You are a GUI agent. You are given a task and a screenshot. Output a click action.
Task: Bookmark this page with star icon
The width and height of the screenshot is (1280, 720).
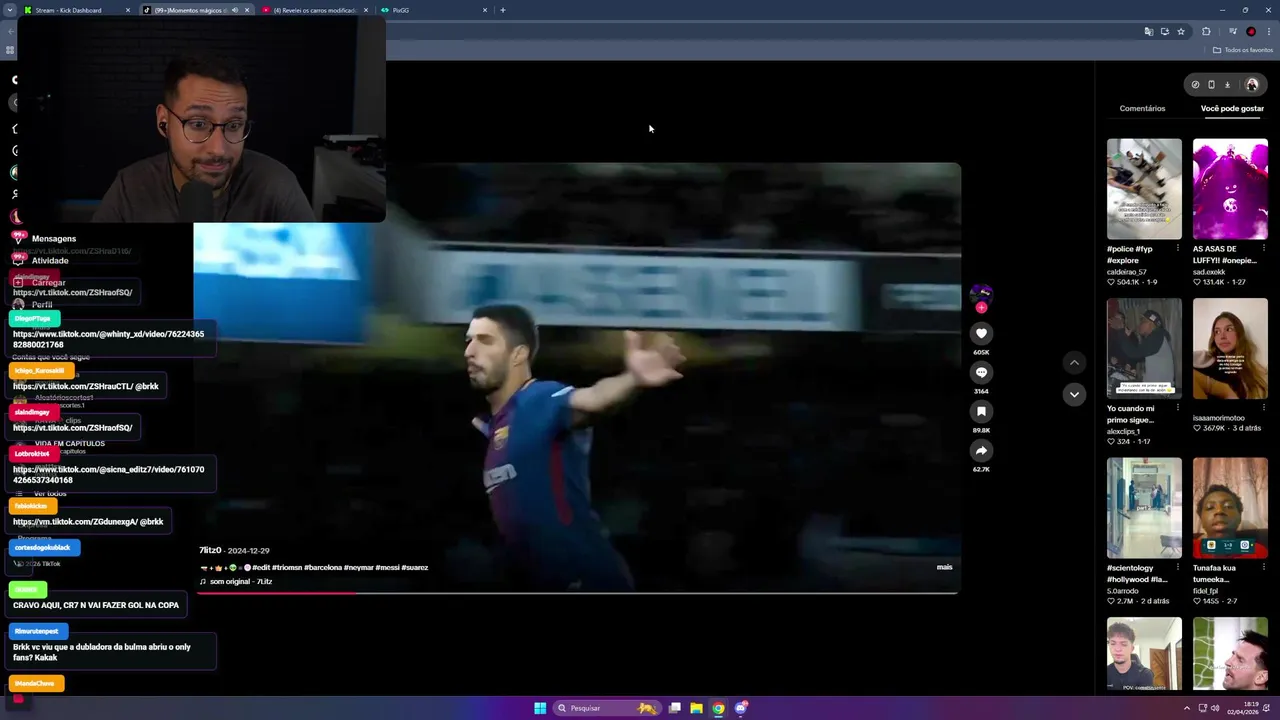point(1181,31)
